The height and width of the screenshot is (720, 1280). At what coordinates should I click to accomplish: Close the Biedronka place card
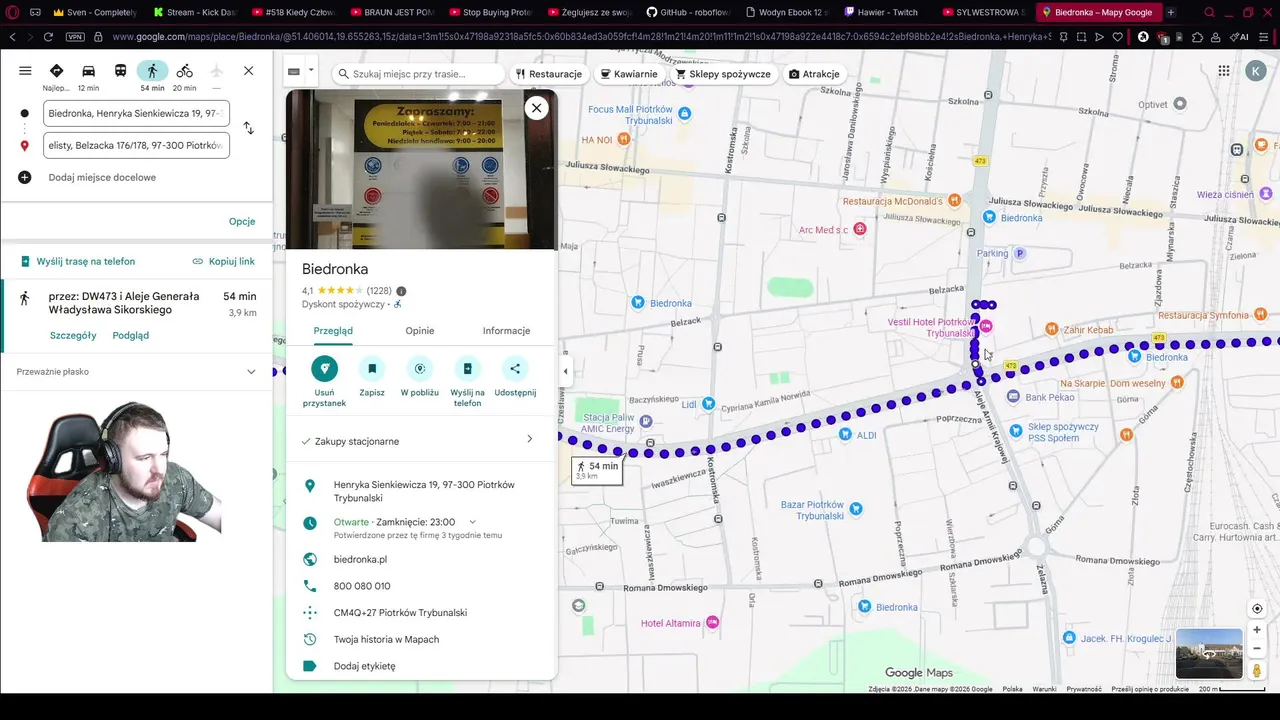pos(537,108)
